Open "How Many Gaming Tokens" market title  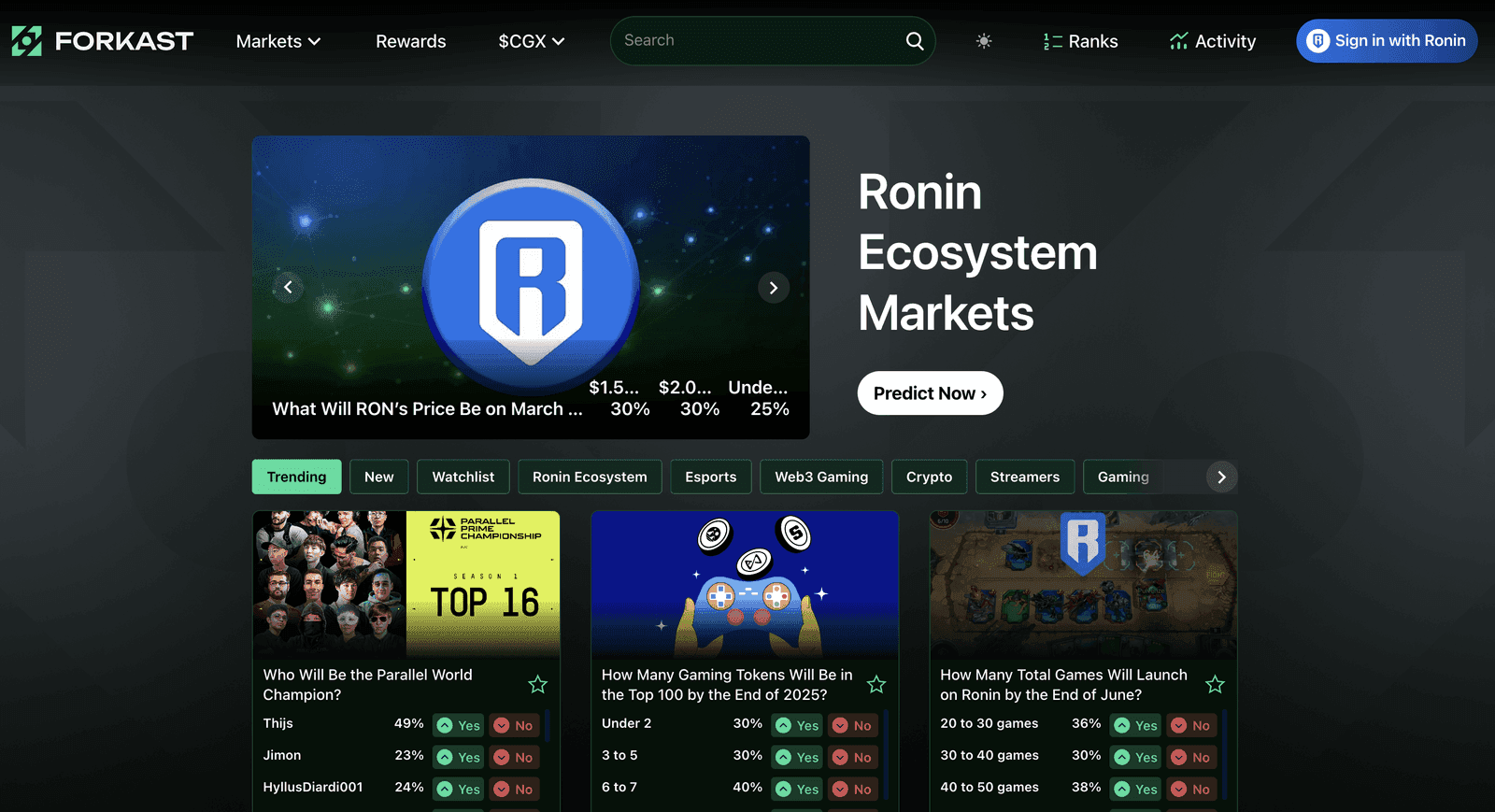point(727,685)
